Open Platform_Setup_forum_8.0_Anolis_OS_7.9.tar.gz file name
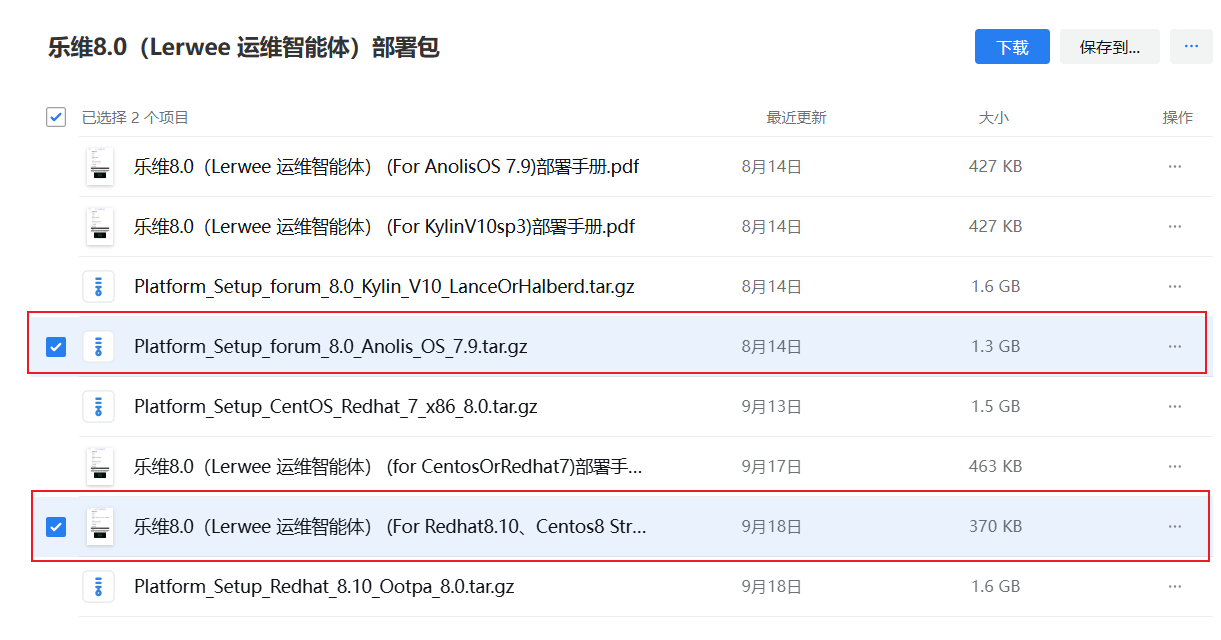This screenshot has height=640, width=1221. coord(331,347)
